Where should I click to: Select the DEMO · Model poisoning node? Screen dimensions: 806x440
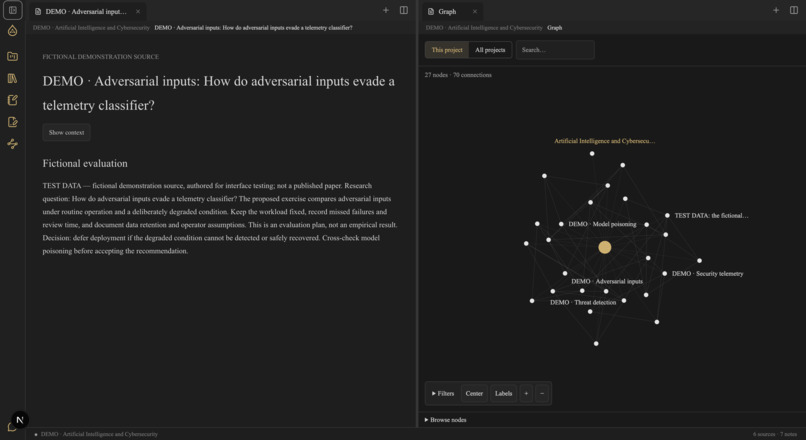(561, 224)
